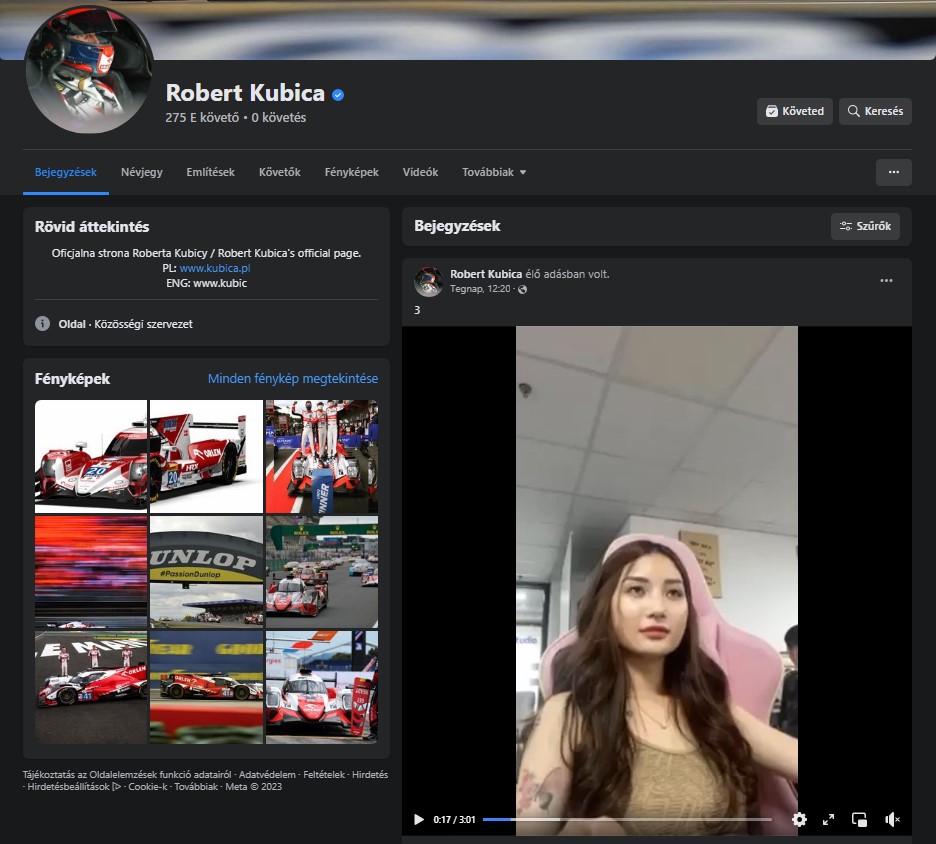The image size is (936, 844).
Task: Click the globe privacy icon on the post
Action: click(x=522, y=288)
